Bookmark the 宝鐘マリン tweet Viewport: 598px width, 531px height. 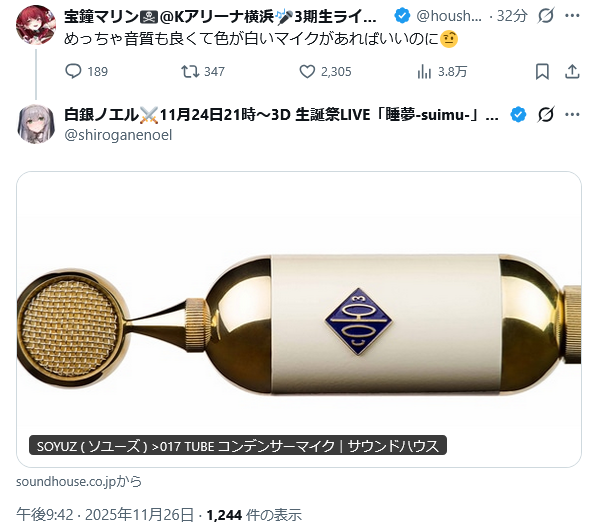542,71
